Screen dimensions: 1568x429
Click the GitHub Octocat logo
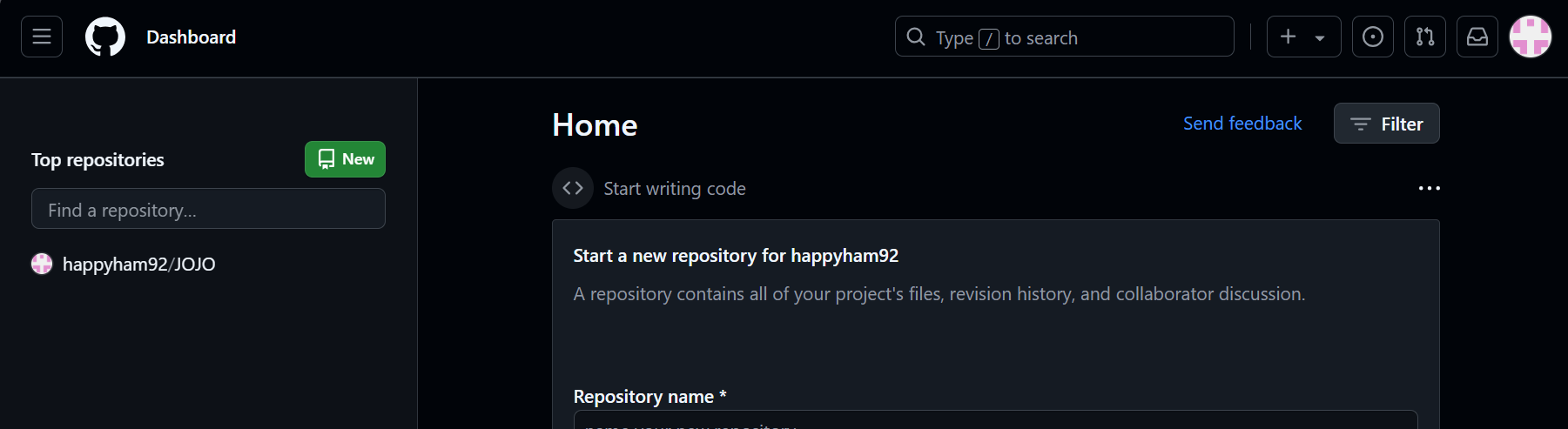105,37
